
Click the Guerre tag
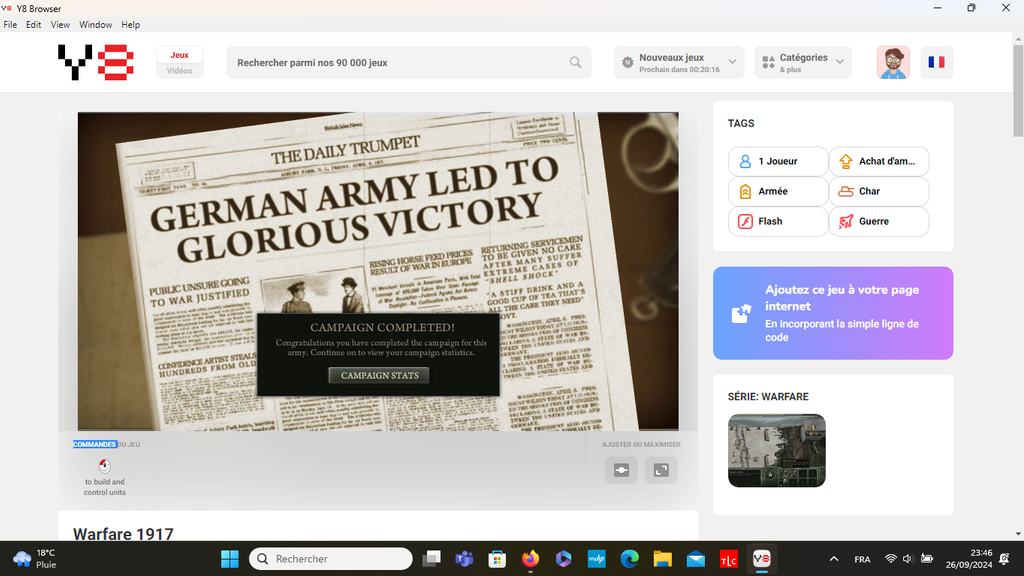click(x=878, y=221)
